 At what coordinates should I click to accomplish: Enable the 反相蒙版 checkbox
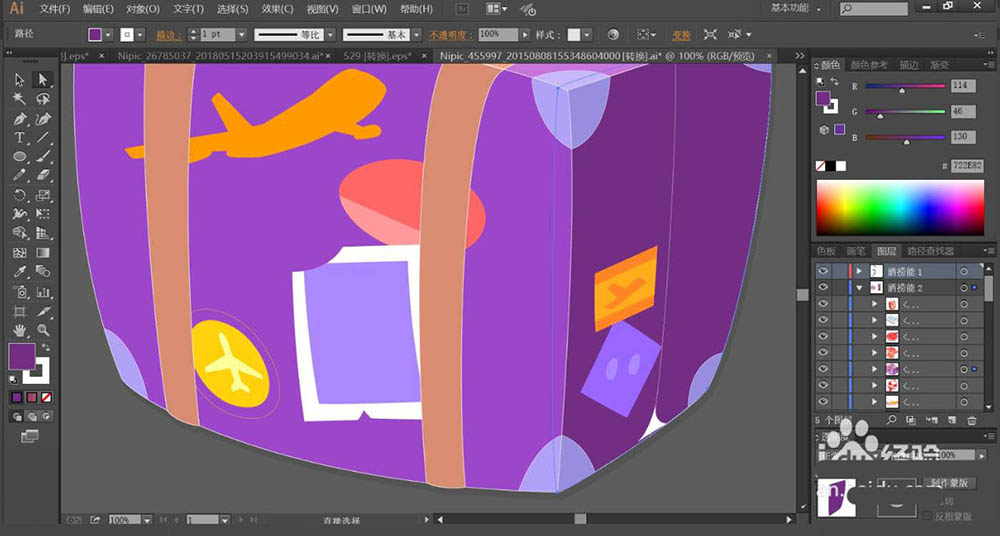point(926,516)
